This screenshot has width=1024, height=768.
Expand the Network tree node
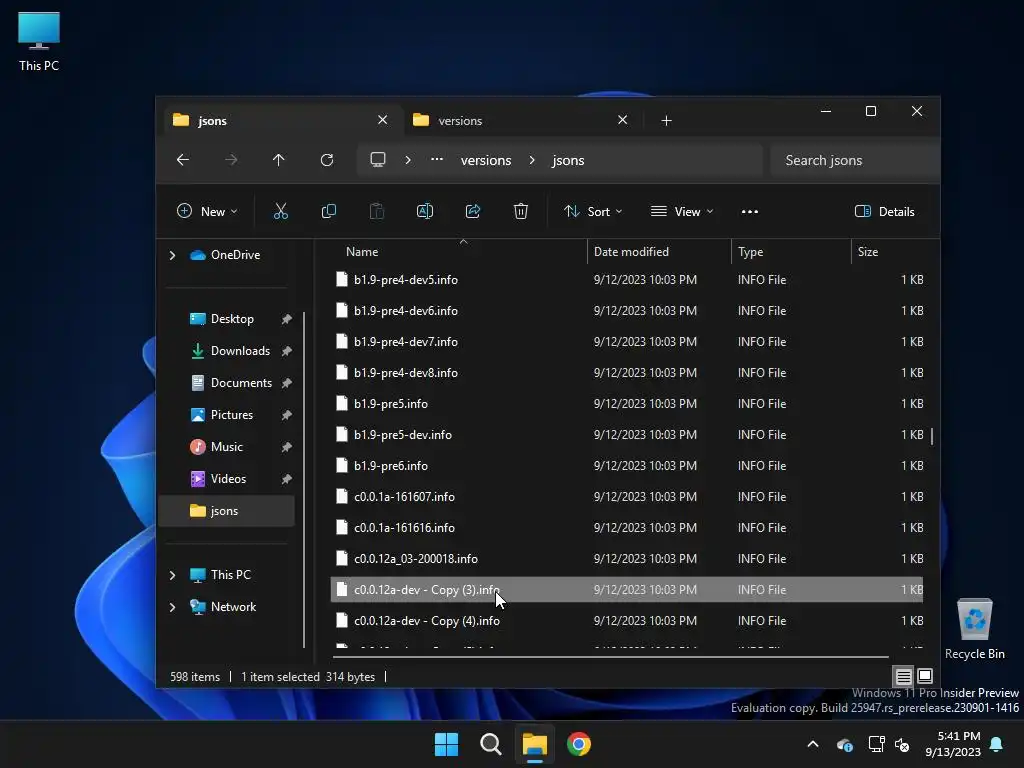172,607
